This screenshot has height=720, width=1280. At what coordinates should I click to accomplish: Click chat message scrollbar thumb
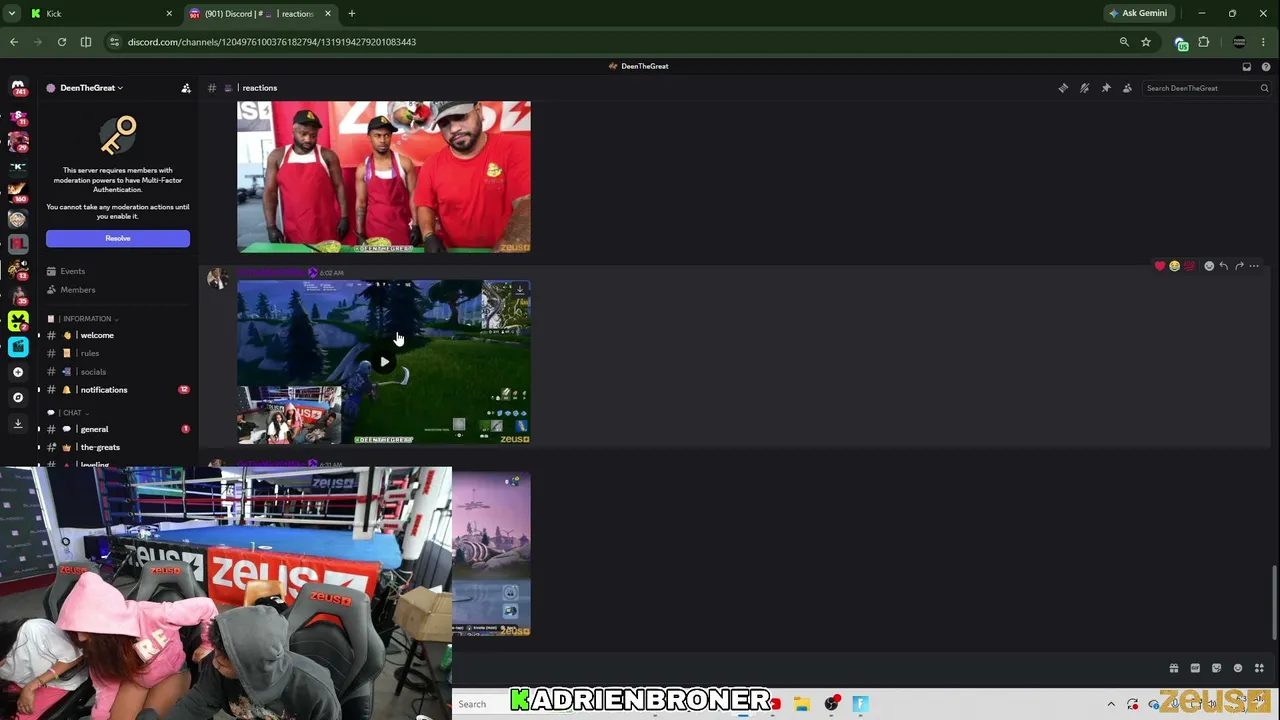(1274, 602)
